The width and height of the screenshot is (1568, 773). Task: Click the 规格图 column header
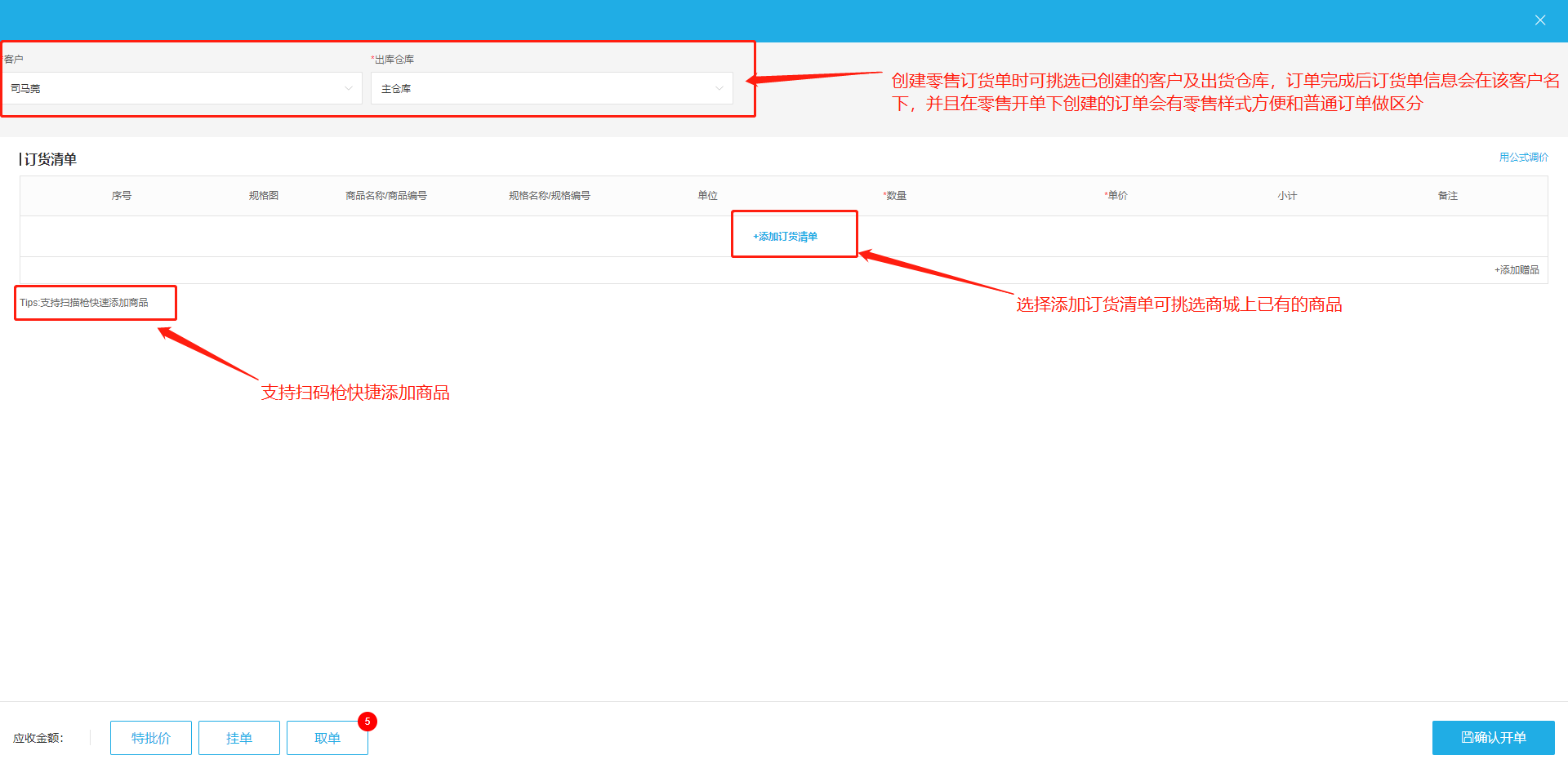(262, 195)
